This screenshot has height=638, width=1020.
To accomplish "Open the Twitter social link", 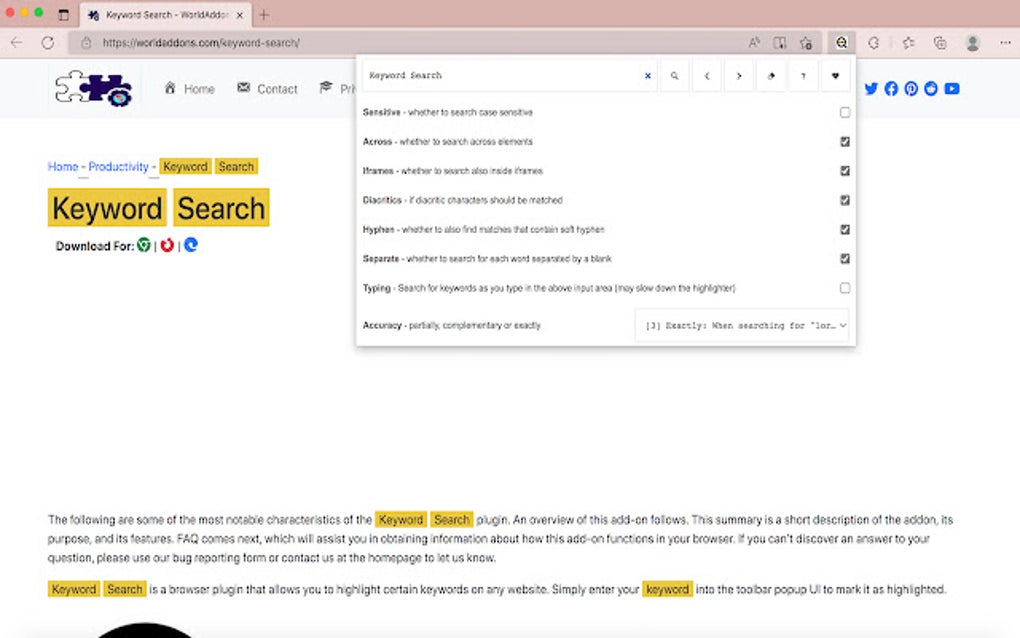I will (871, 88).
